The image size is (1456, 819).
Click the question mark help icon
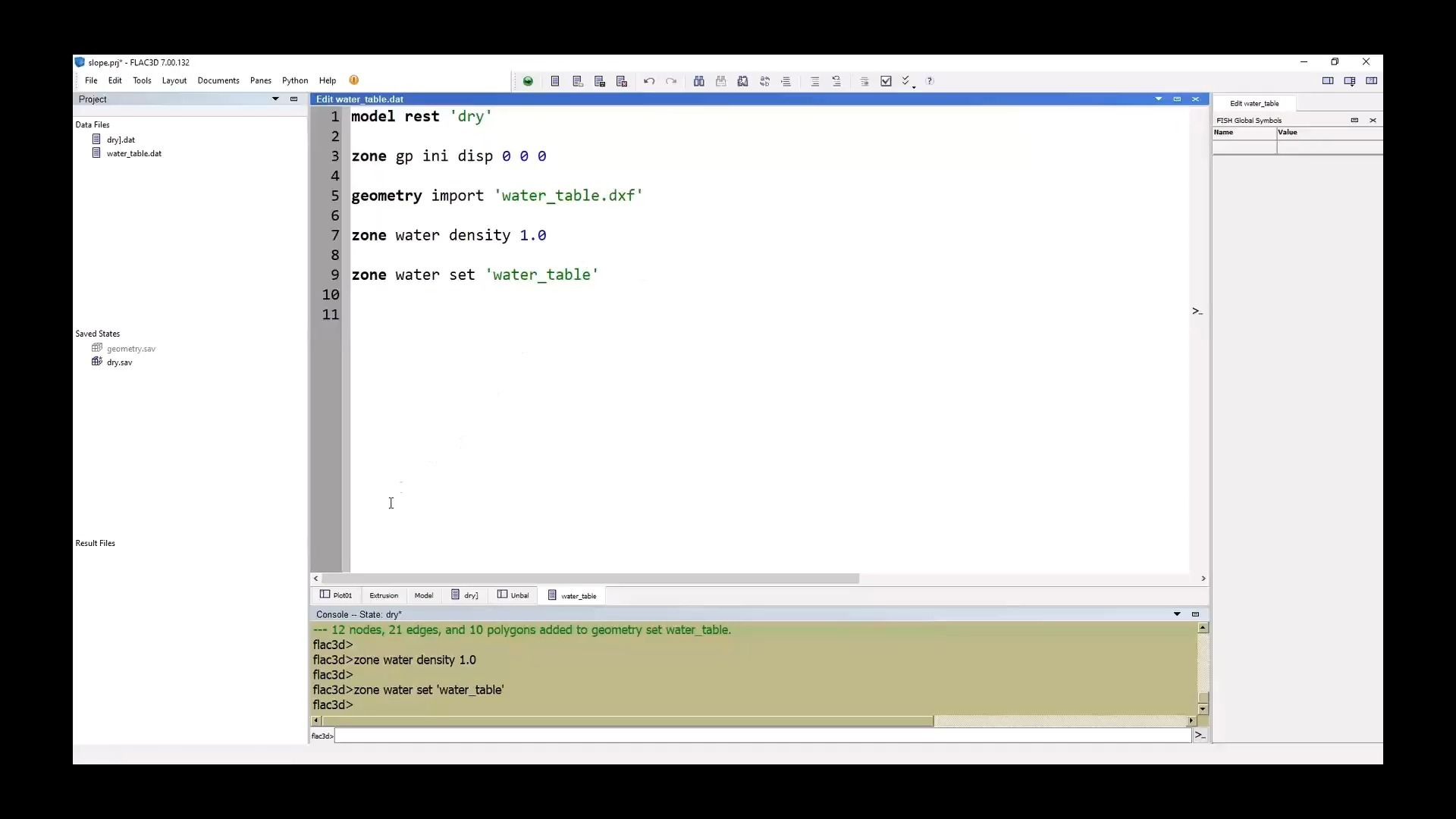(x=930, y=81)
